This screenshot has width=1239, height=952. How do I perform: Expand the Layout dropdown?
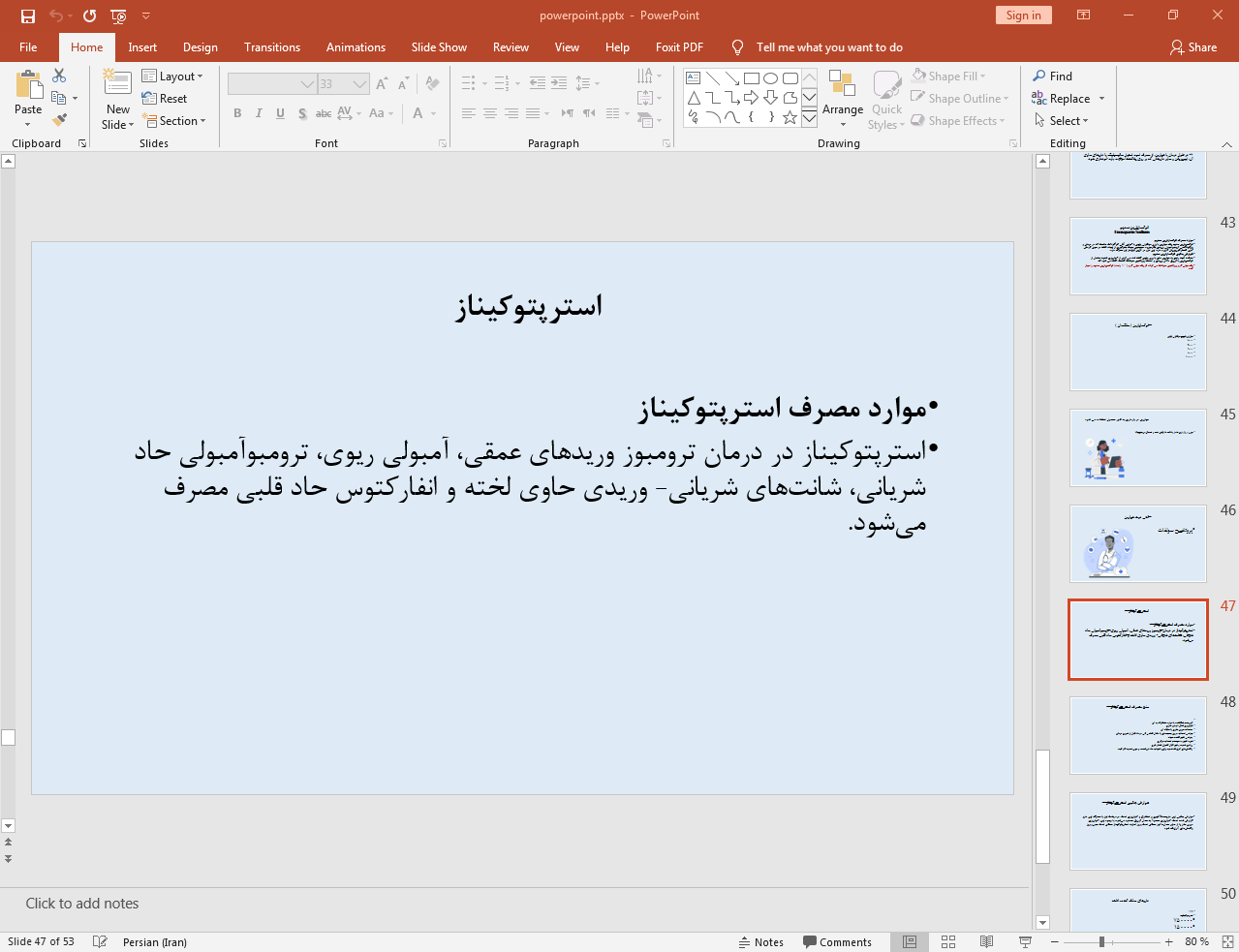(x=172, y=76)
